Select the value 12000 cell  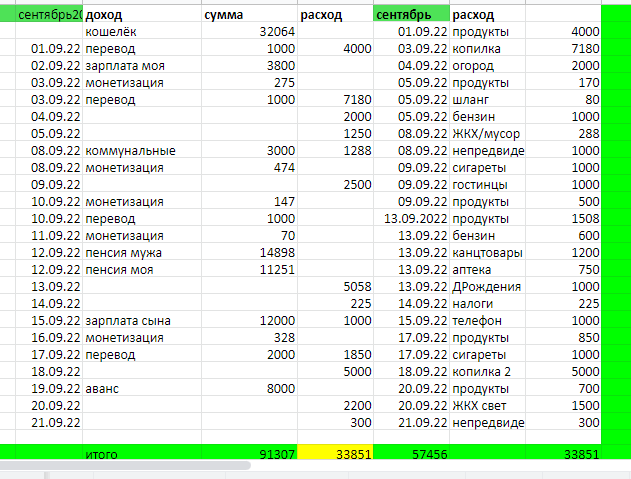coord(249,321)
